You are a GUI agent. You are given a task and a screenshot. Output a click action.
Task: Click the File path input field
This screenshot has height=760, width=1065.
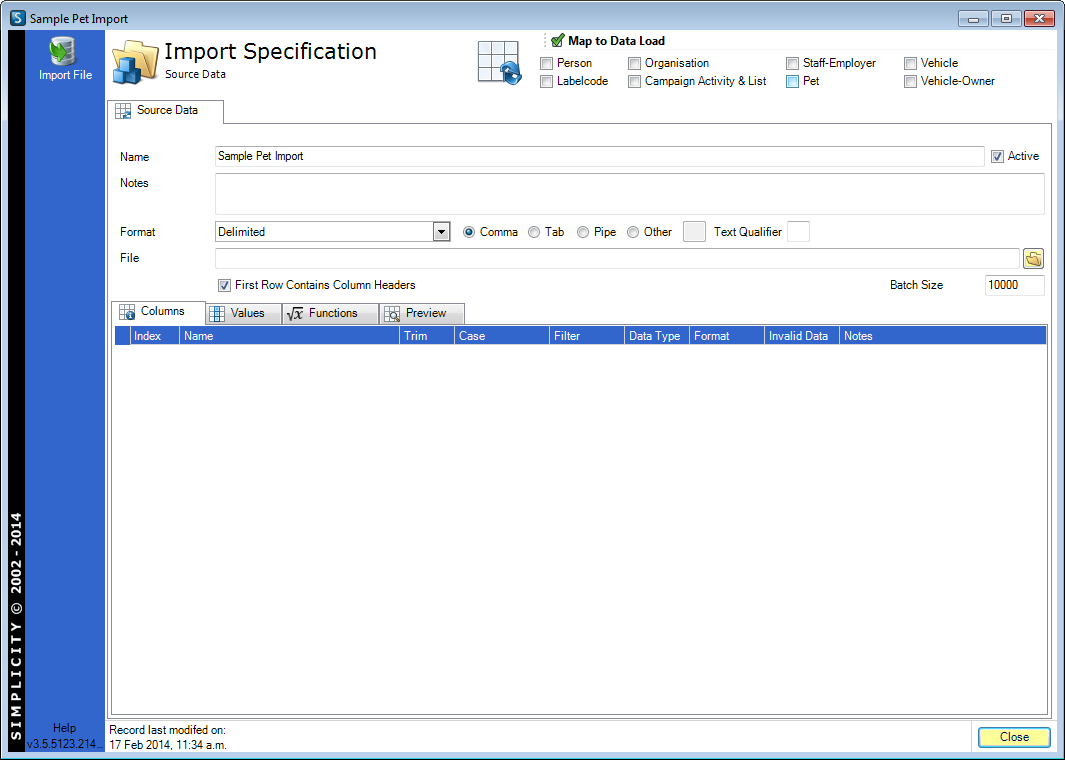click(617, 258)
